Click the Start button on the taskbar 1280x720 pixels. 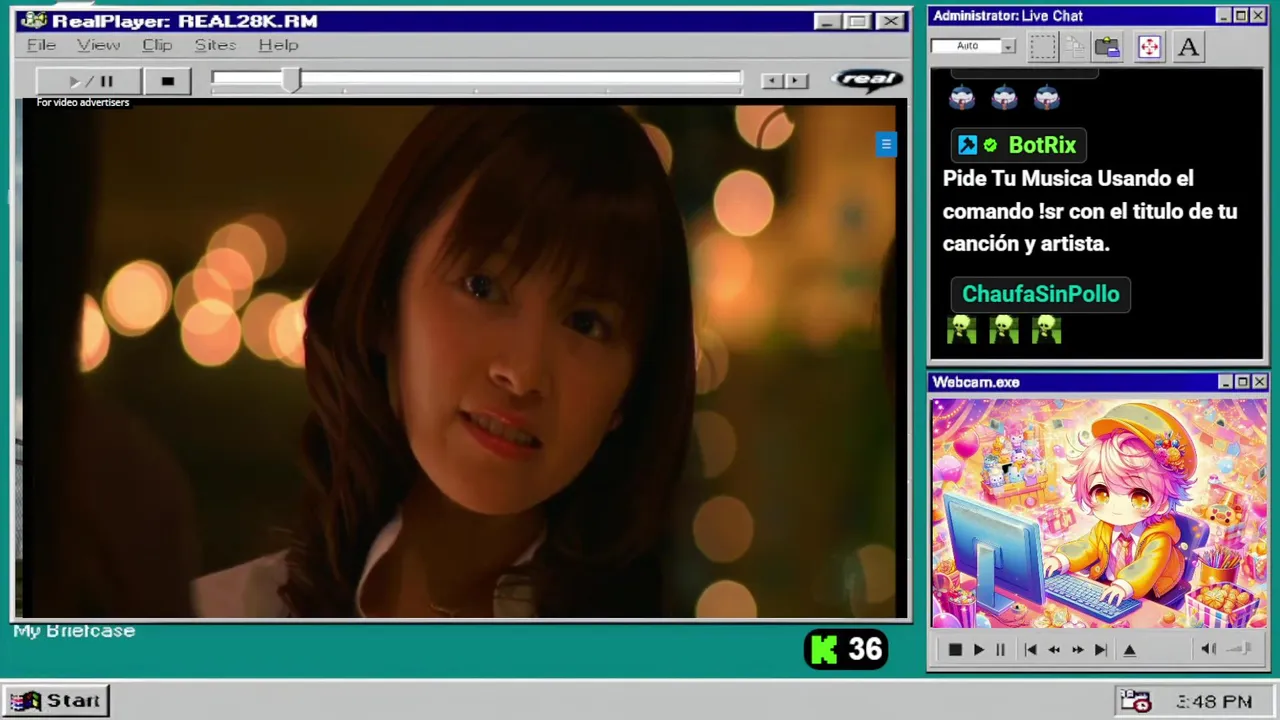(55, 701)
